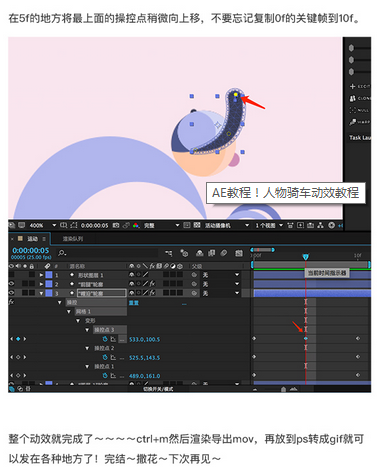The width and height of the screenshot is (386, 467).
Task: Collapse the 变形 group
Action: (78, 321)
